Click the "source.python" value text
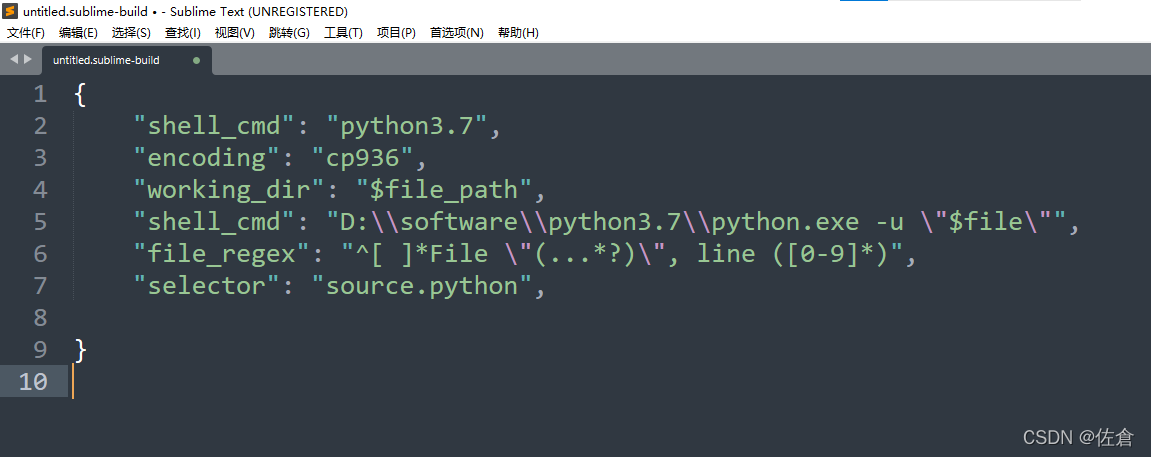This screenshot has height=457, width=1151. [421, 286]
